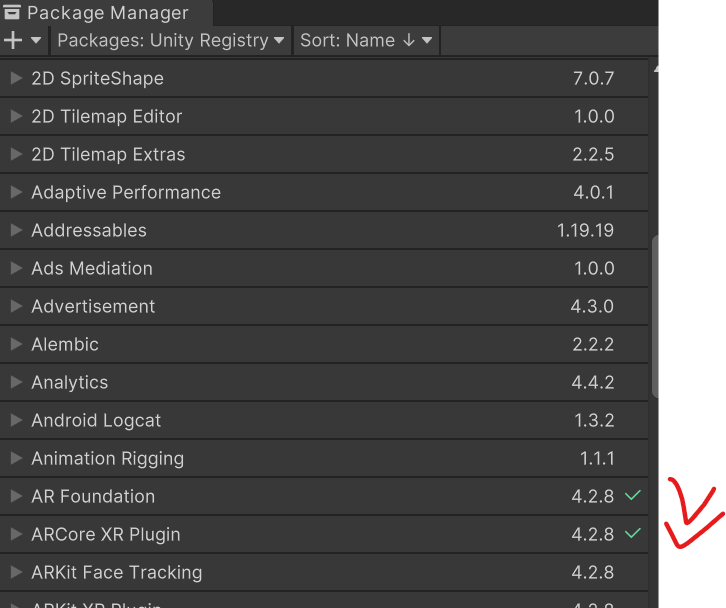This screenshot has width=726, height=608.
Task: Select the Adaptive Performance package
Action: click(324, 192)
